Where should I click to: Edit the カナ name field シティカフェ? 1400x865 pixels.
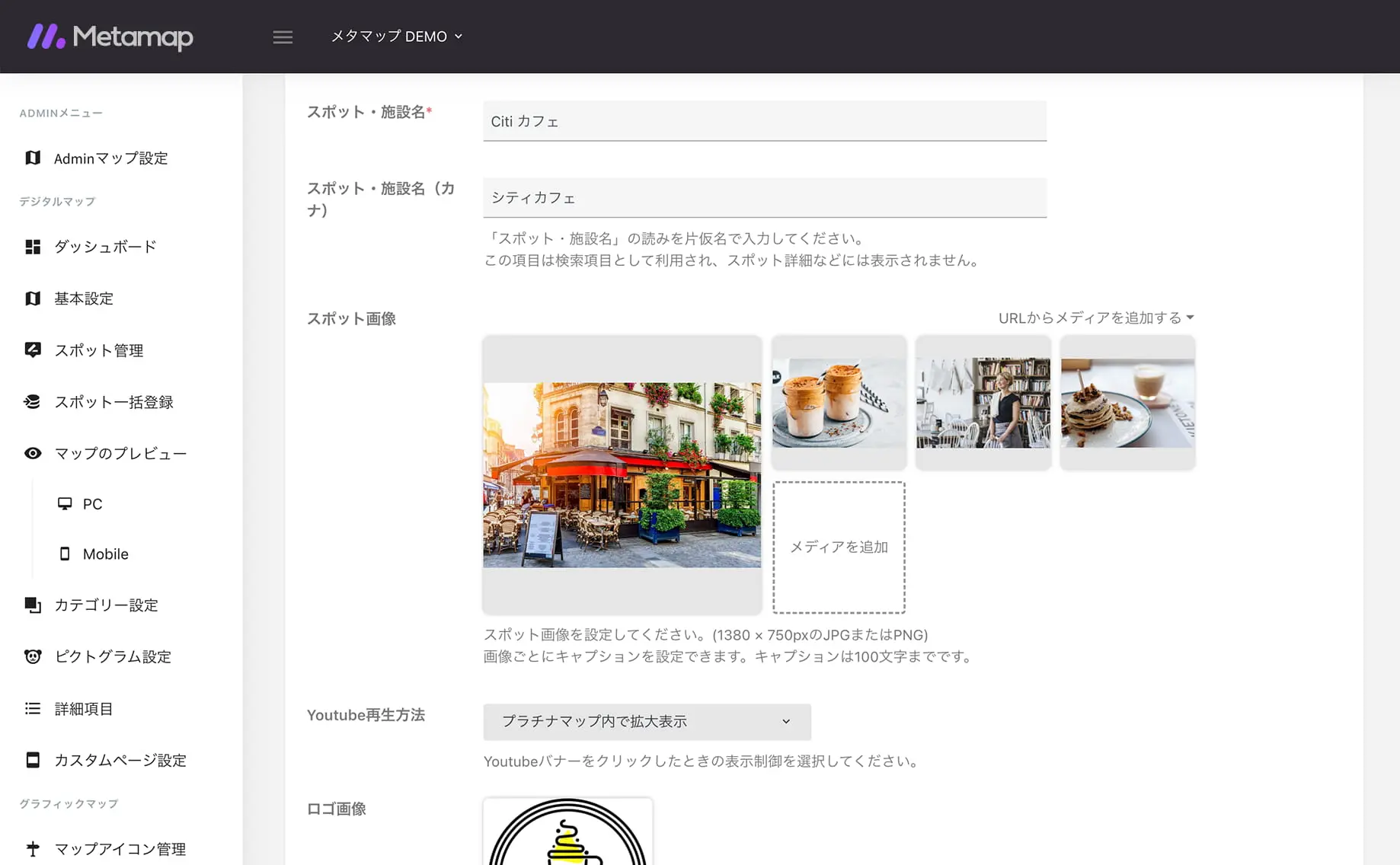765,198
